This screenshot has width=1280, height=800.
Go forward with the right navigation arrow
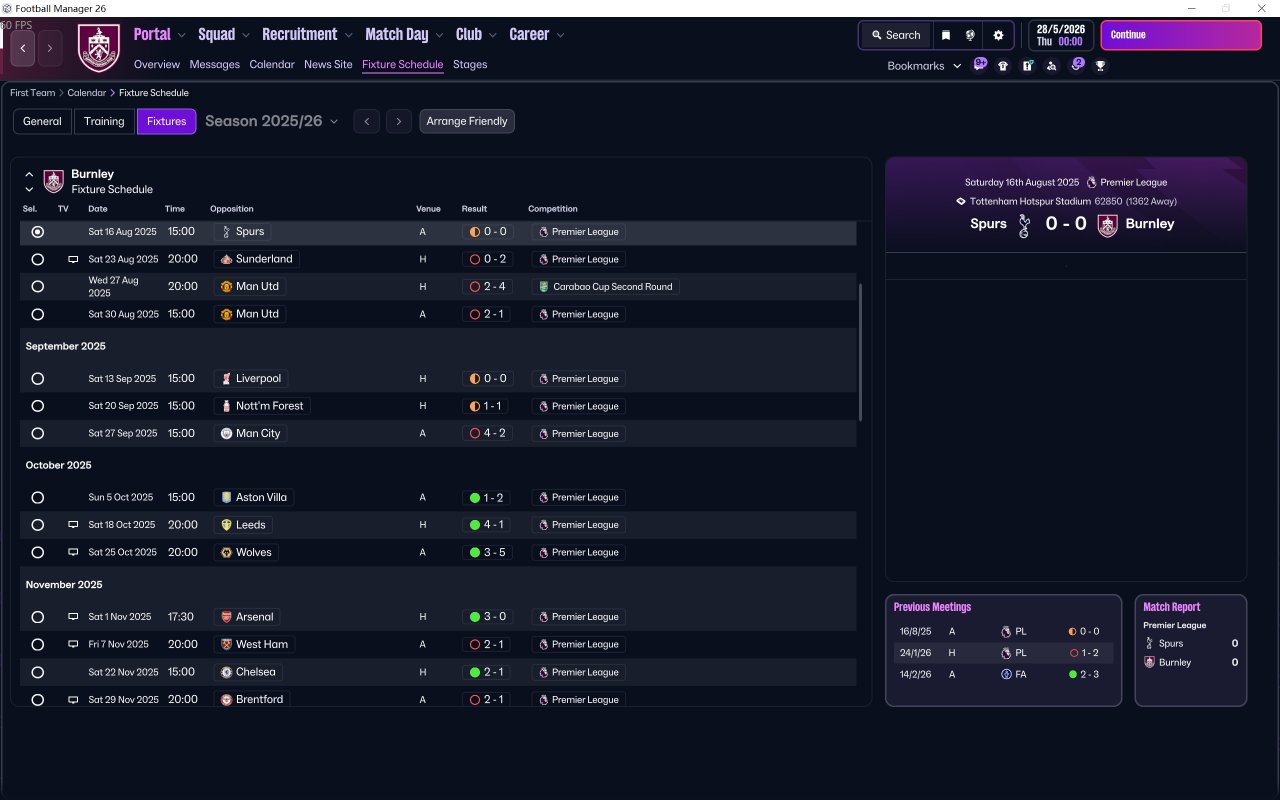(50, 48)
